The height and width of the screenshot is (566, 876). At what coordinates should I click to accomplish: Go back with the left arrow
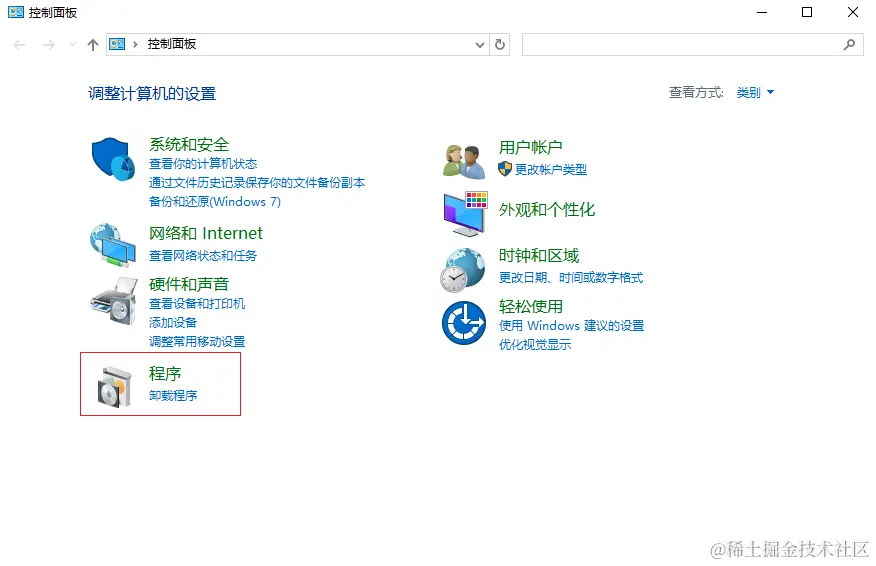19,45
